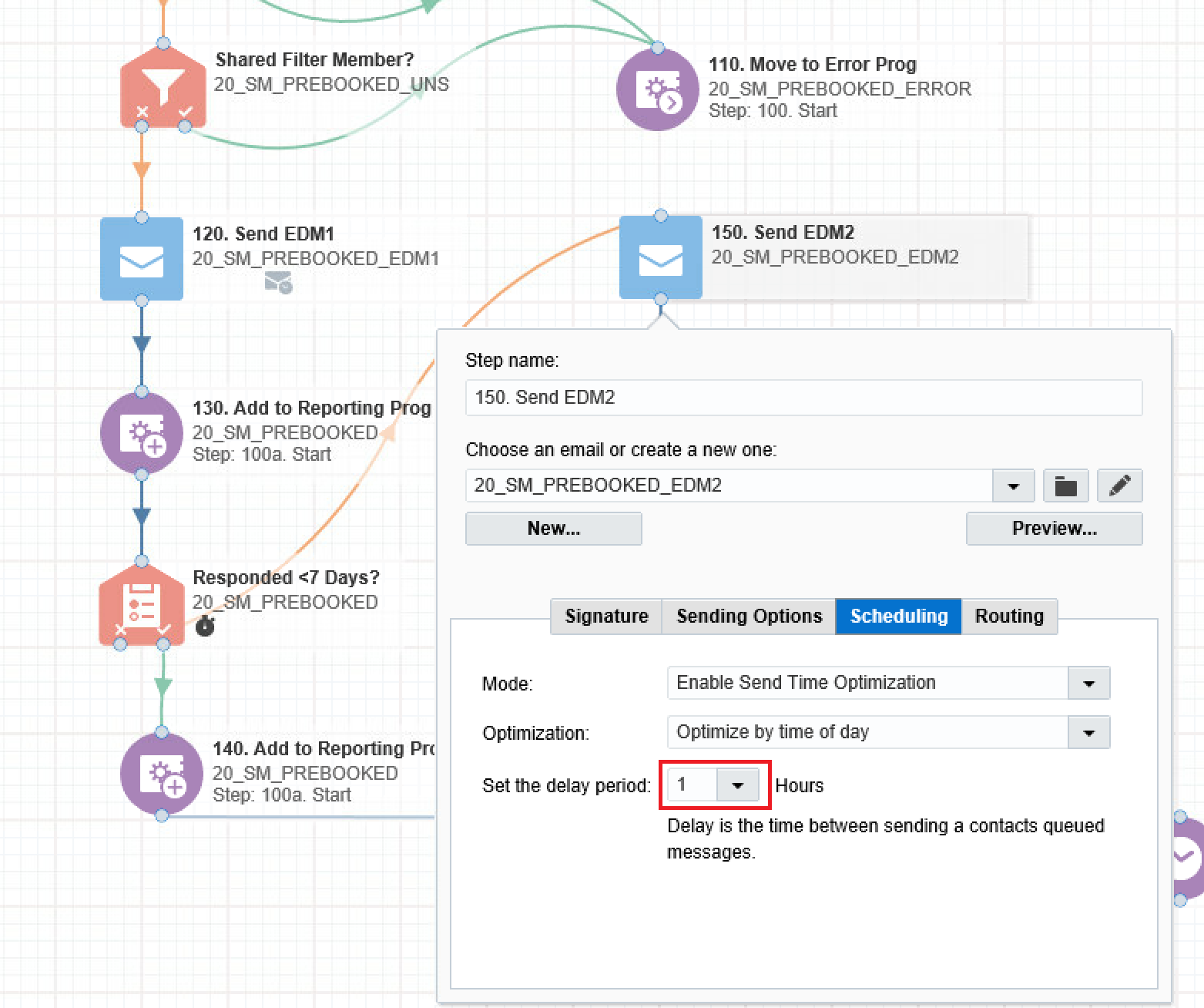Click the partially visible purple step icon at right edge
The image size is (1204, 1008).
click(x=1187, y=858)
